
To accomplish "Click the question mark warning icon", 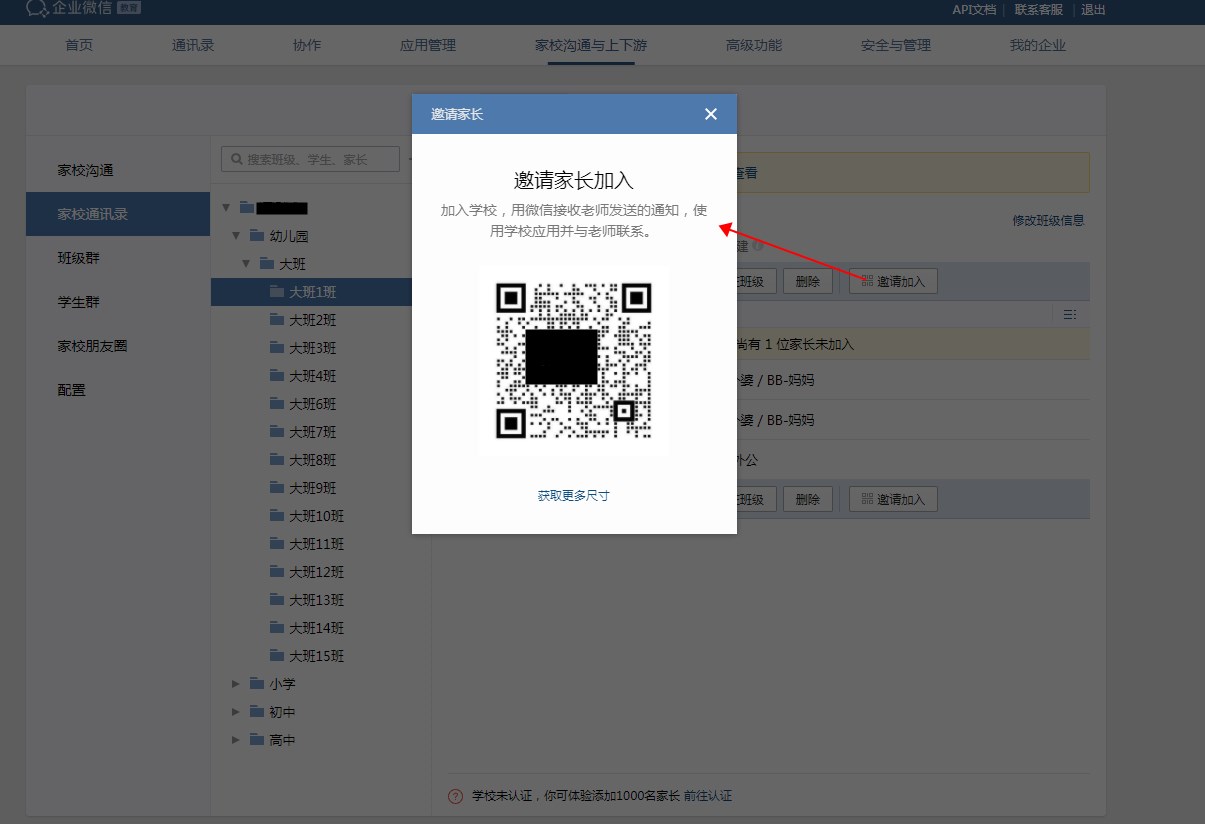I will (455, 796).
